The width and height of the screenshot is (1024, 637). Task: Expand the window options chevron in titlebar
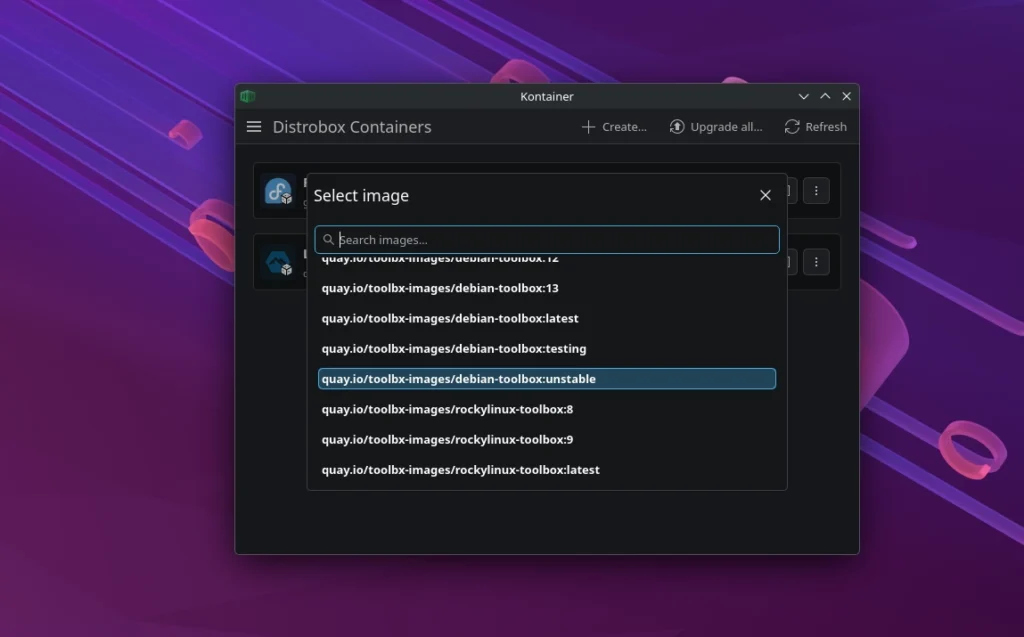pyautogui.click(x=803, y=96)
